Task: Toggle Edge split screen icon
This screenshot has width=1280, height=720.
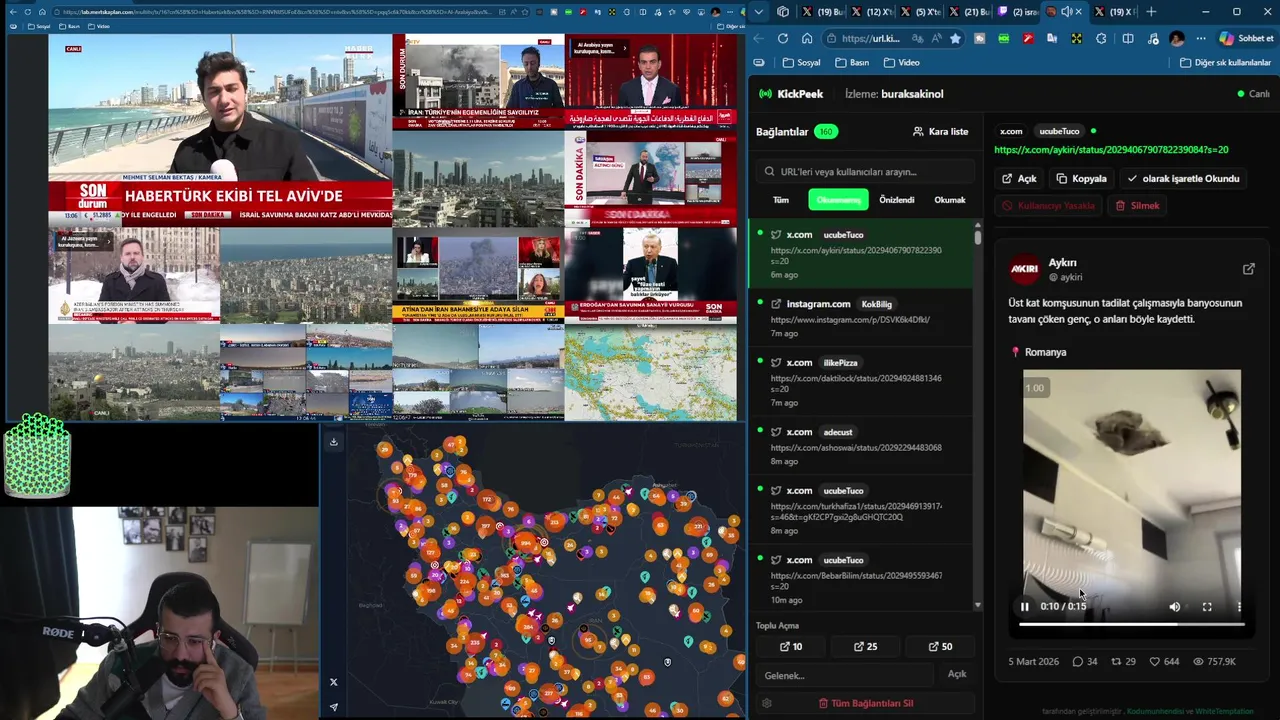Action: 1128,38
